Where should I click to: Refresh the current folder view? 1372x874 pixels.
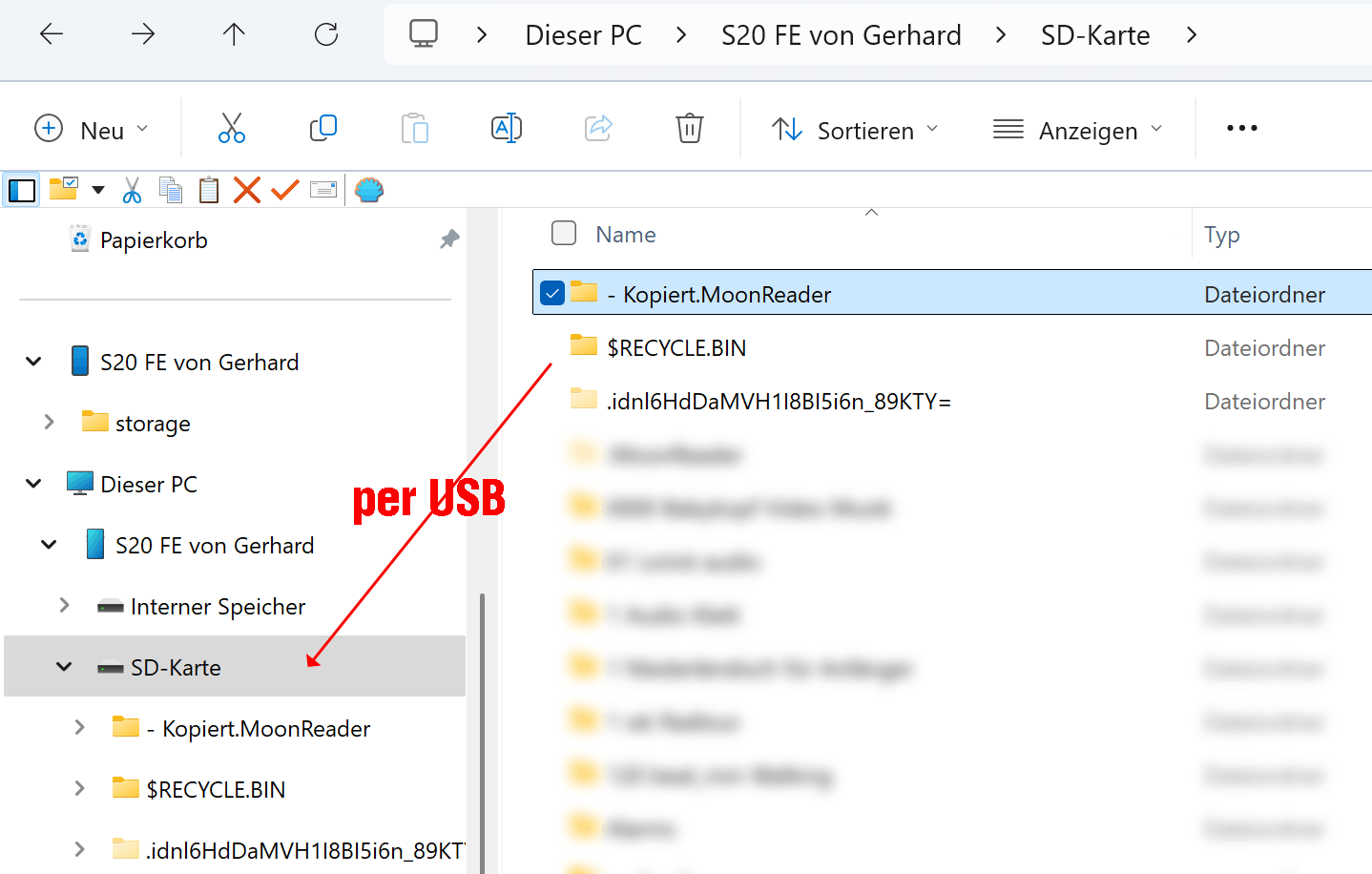[326, 34]
